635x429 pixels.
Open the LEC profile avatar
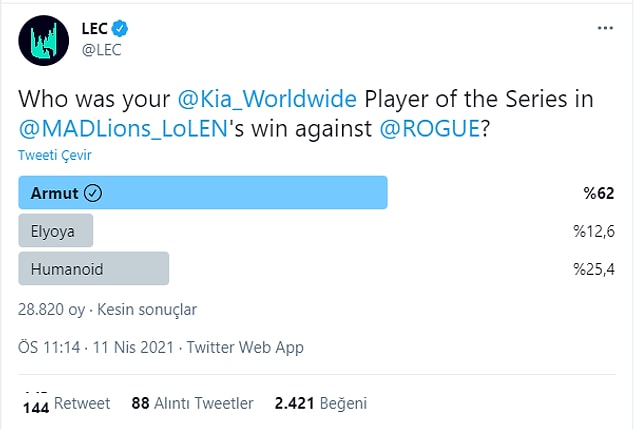coord(43,41)
